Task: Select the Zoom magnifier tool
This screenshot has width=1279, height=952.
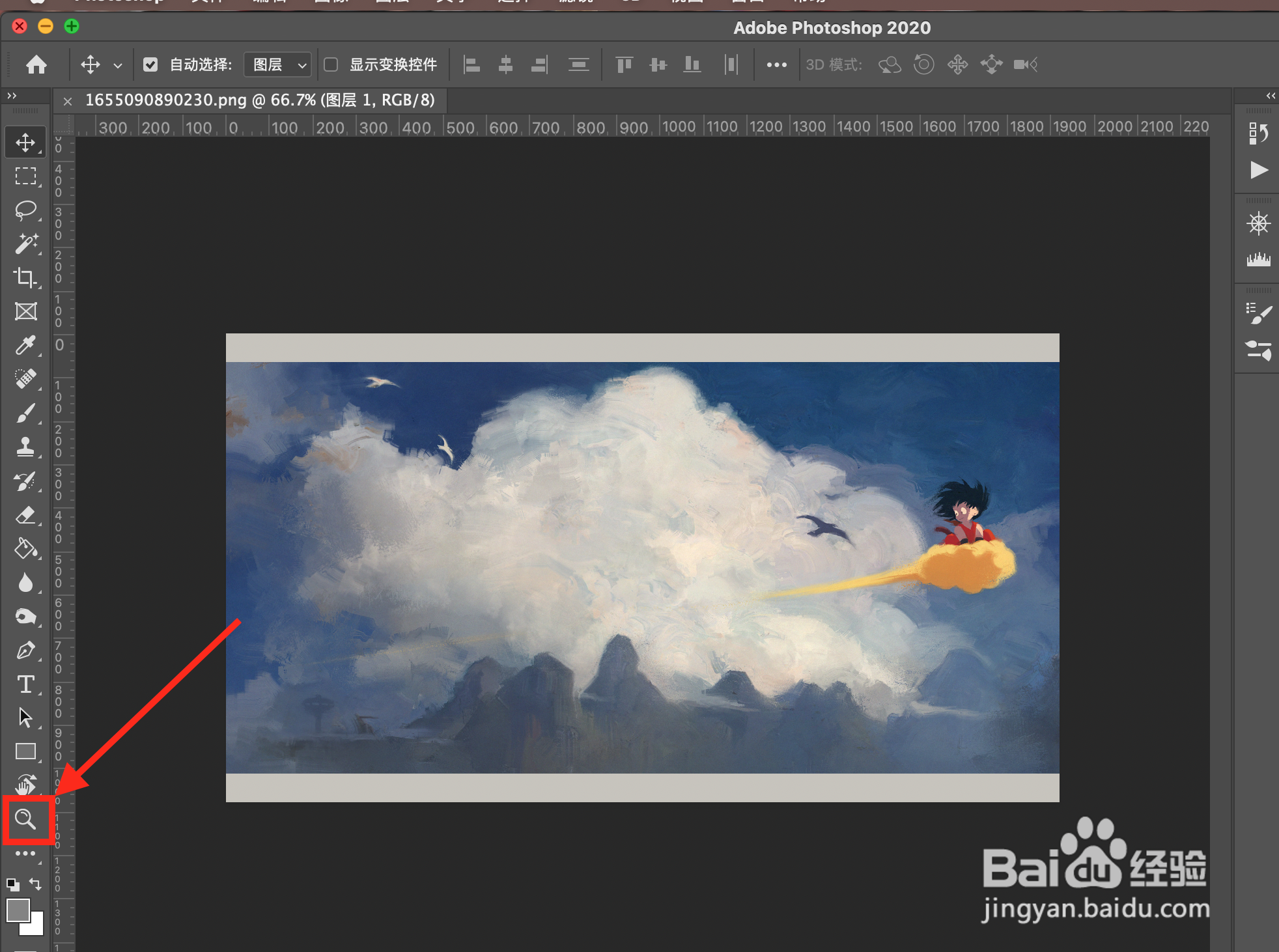Action: tap(25, 819)
